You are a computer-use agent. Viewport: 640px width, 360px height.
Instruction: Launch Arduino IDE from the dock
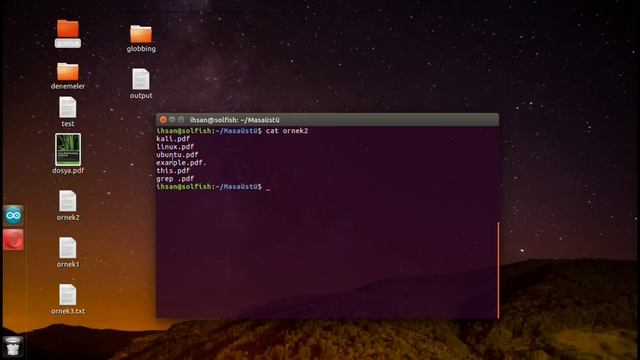click(13, 216)
